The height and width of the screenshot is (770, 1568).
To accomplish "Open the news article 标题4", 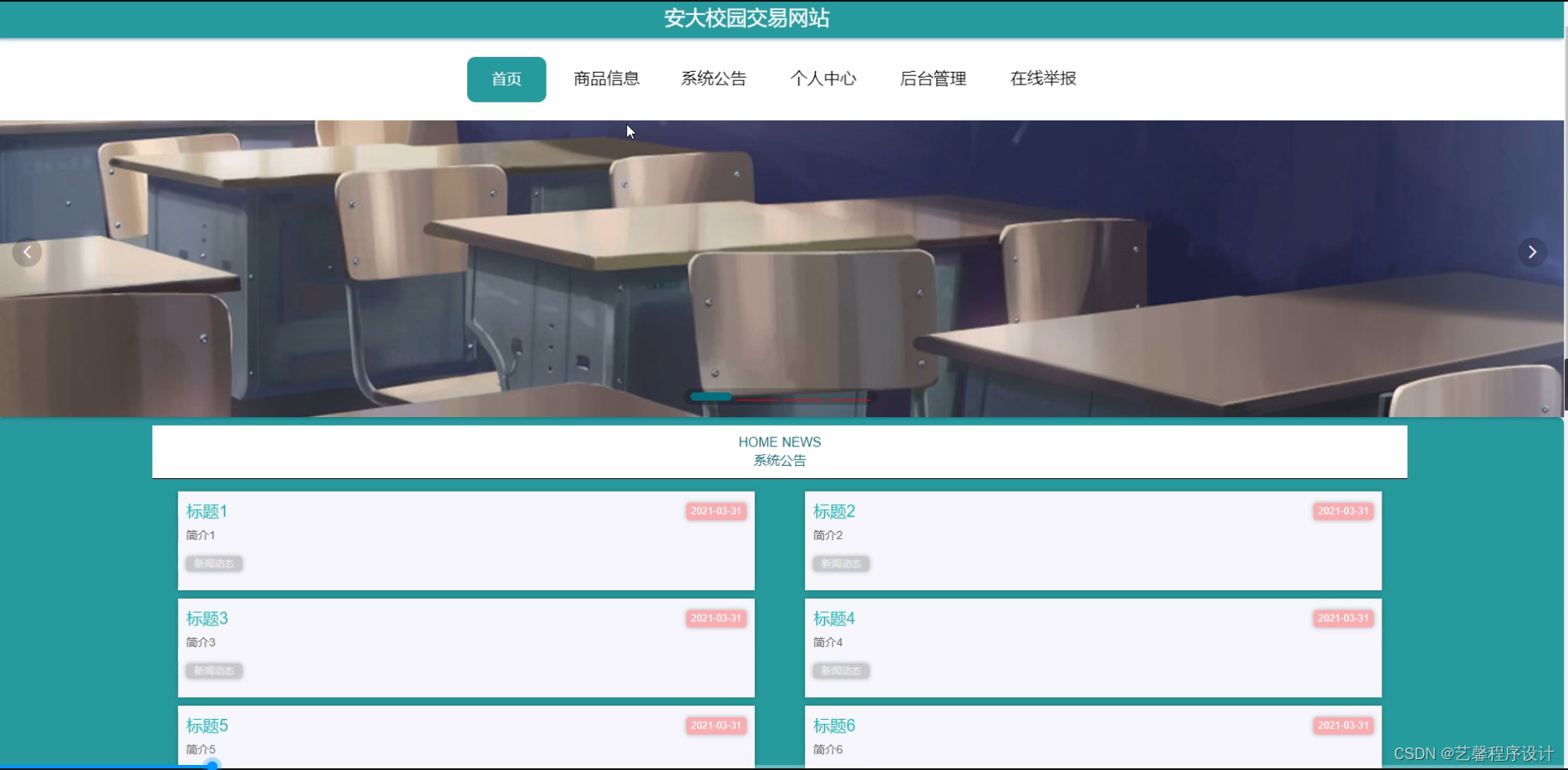I will point(833,618).
